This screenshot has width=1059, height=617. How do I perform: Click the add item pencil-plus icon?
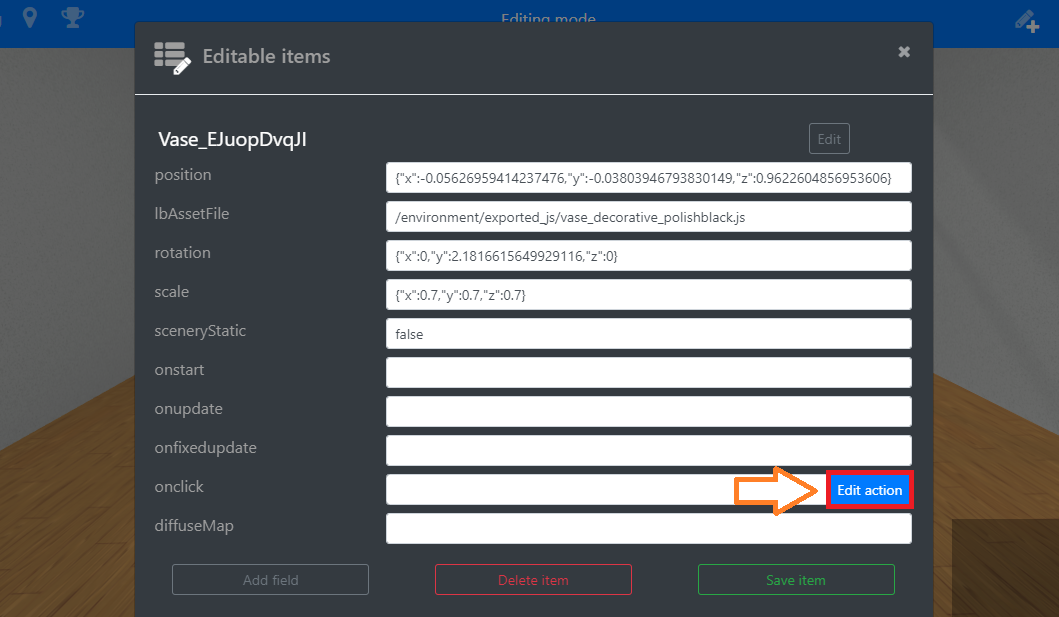(1026, 19)
